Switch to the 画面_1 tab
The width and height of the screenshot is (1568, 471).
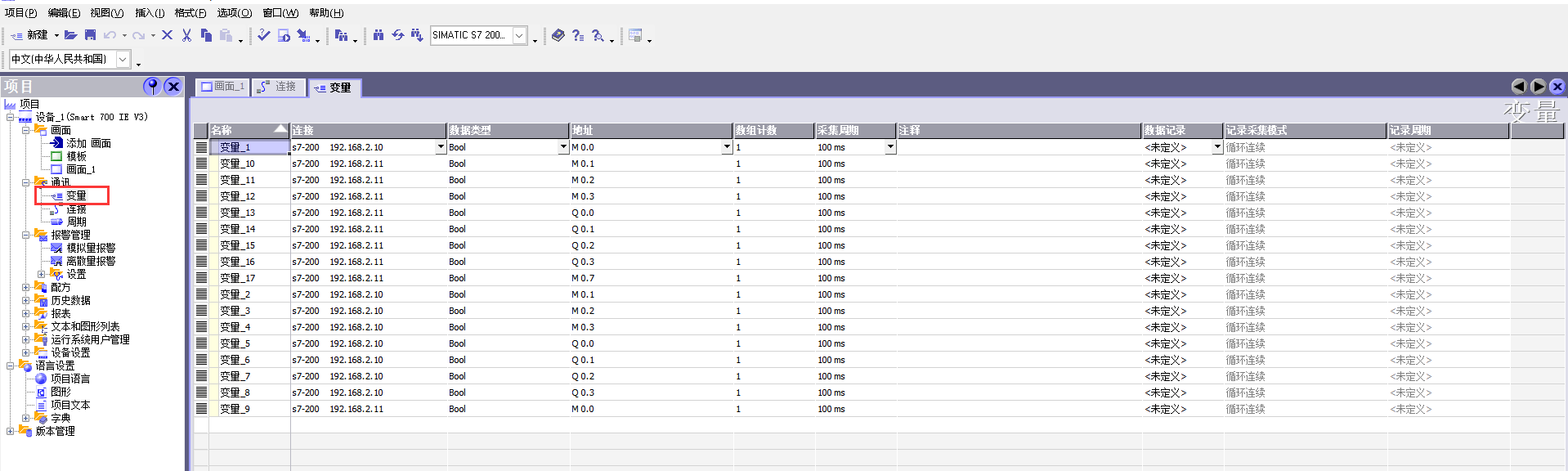(x=223, y=87)
